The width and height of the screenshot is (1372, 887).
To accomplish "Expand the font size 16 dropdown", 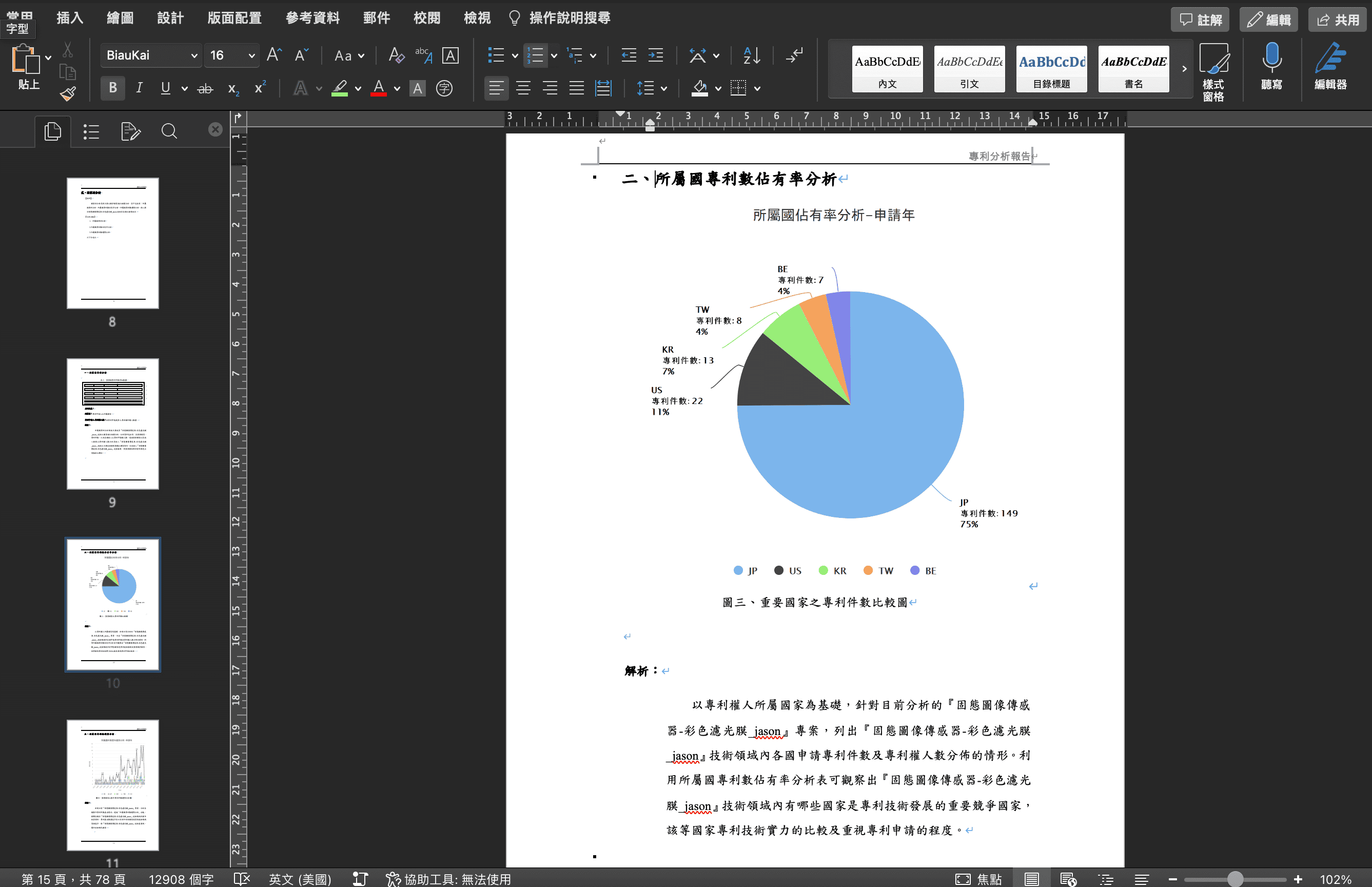I will pyautogui.click(x=251, y=55).
